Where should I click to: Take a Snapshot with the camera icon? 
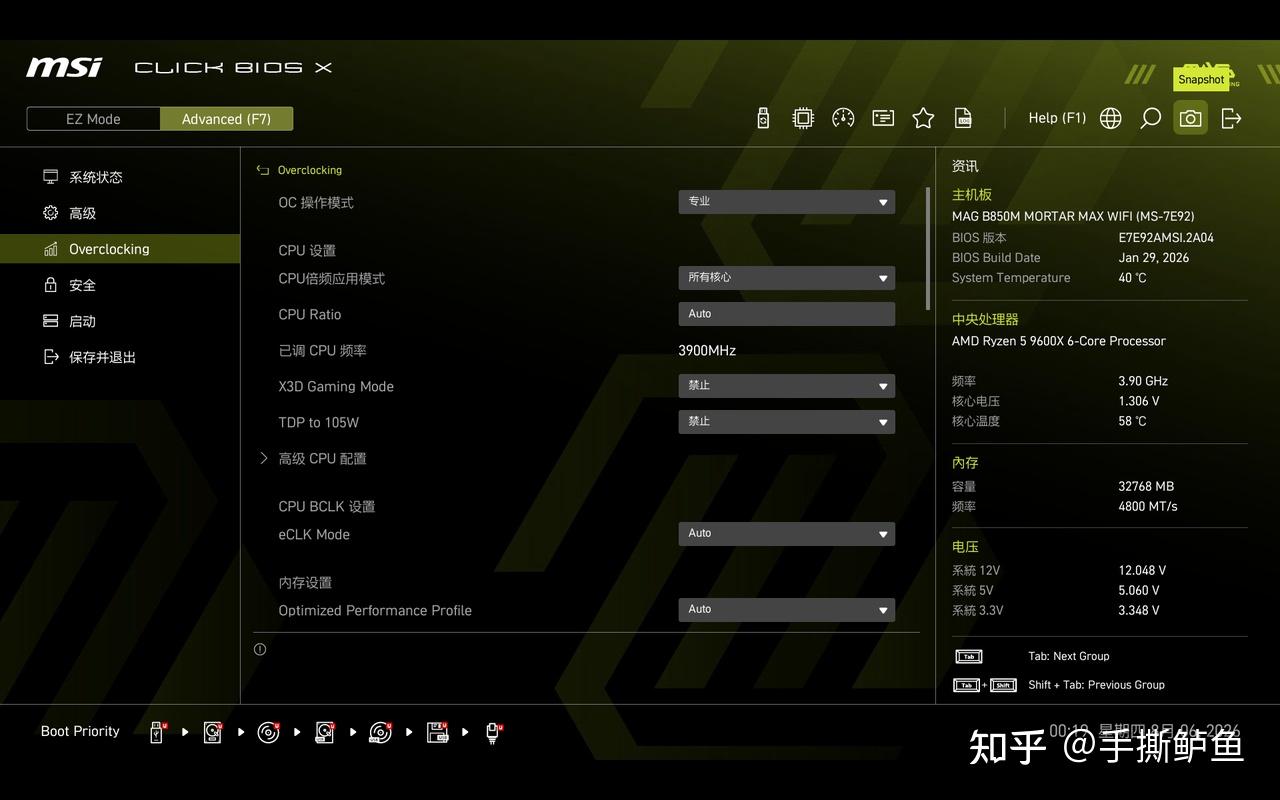coord(1190,118)
